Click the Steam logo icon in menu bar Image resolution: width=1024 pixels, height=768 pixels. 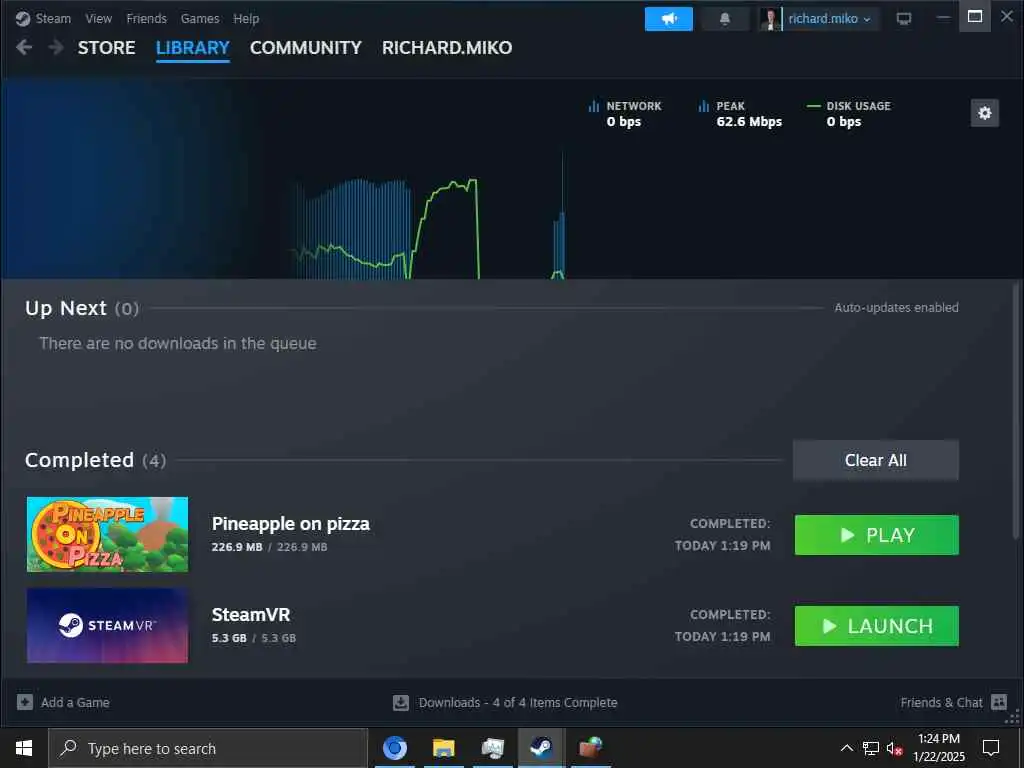23,18
